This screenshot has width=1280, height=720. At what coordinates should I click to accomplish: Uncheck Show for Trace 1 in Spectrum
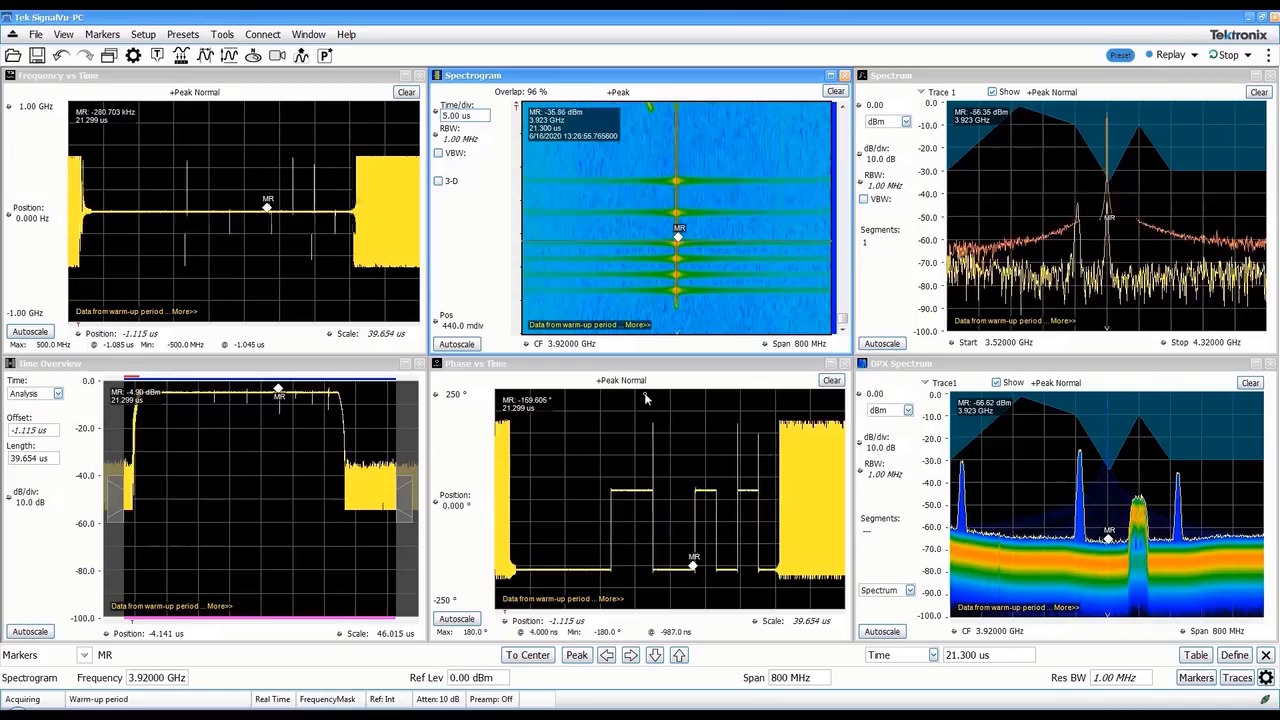[x=992, y=92]
